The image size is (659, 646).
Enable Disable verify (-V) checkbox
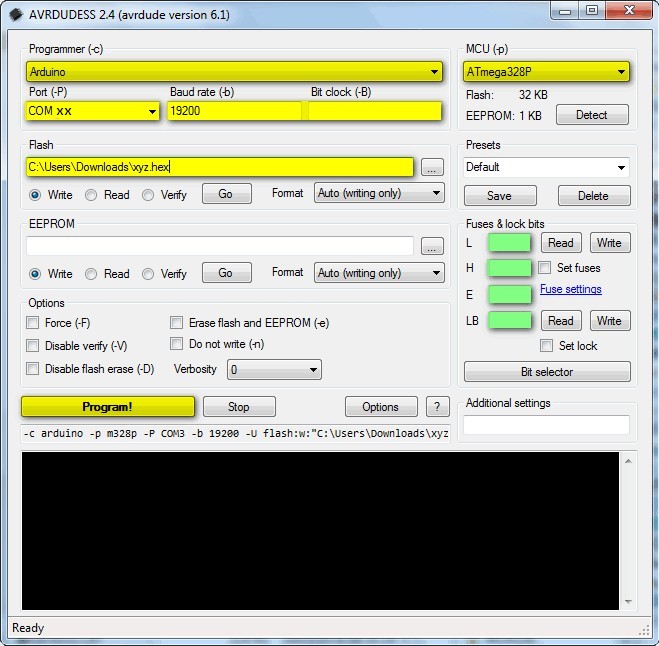pyautogui.click(x=32, y=345)
